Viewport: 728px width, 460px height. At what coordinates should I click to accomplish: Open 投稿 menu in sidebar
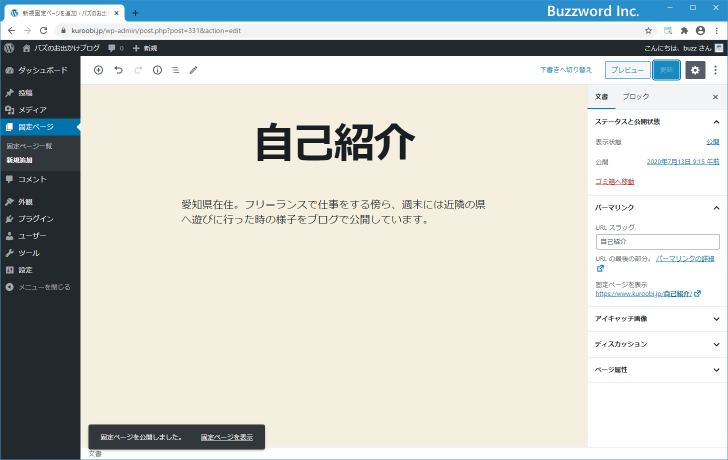(x=40, y=93)
